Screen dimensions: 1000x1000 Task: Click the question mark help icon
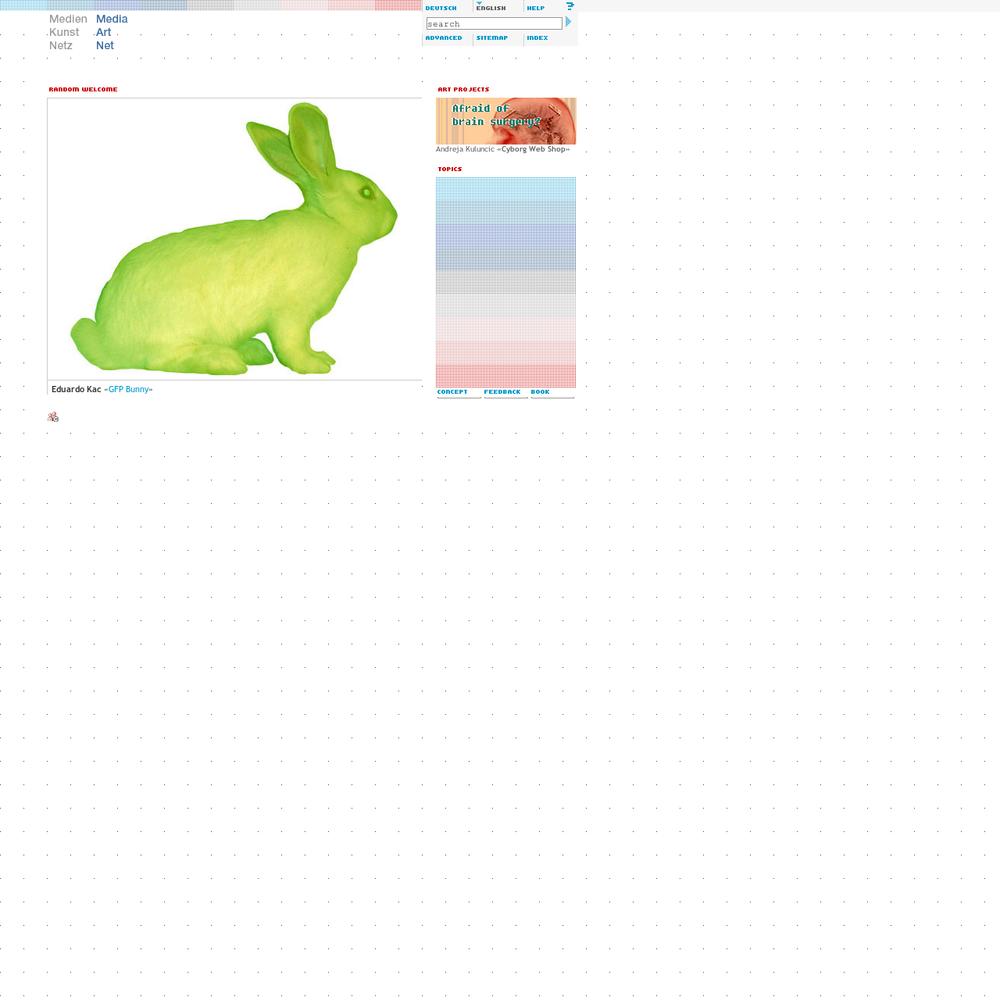tap(570, 6)
